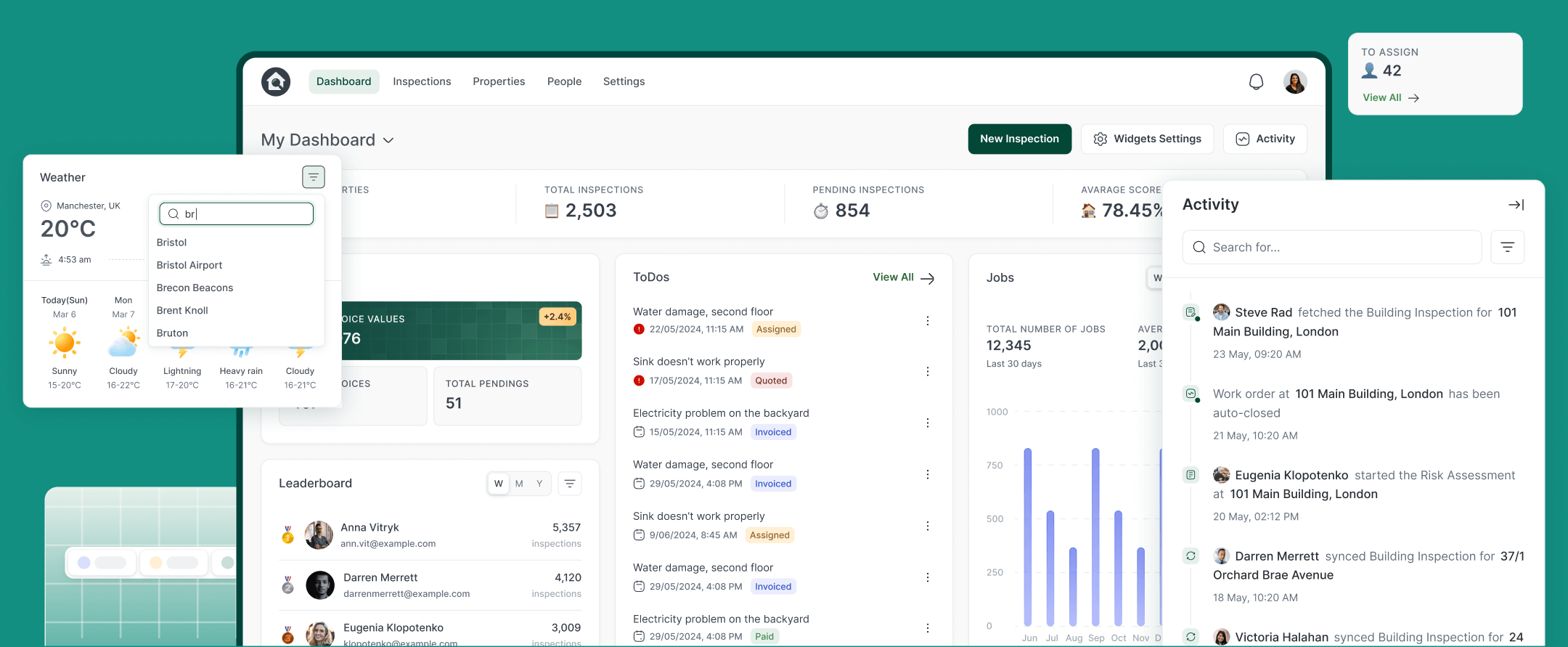Click the sunny weather icon for Today
Screen dimensions: 1568x647
(x=65, y=343)
